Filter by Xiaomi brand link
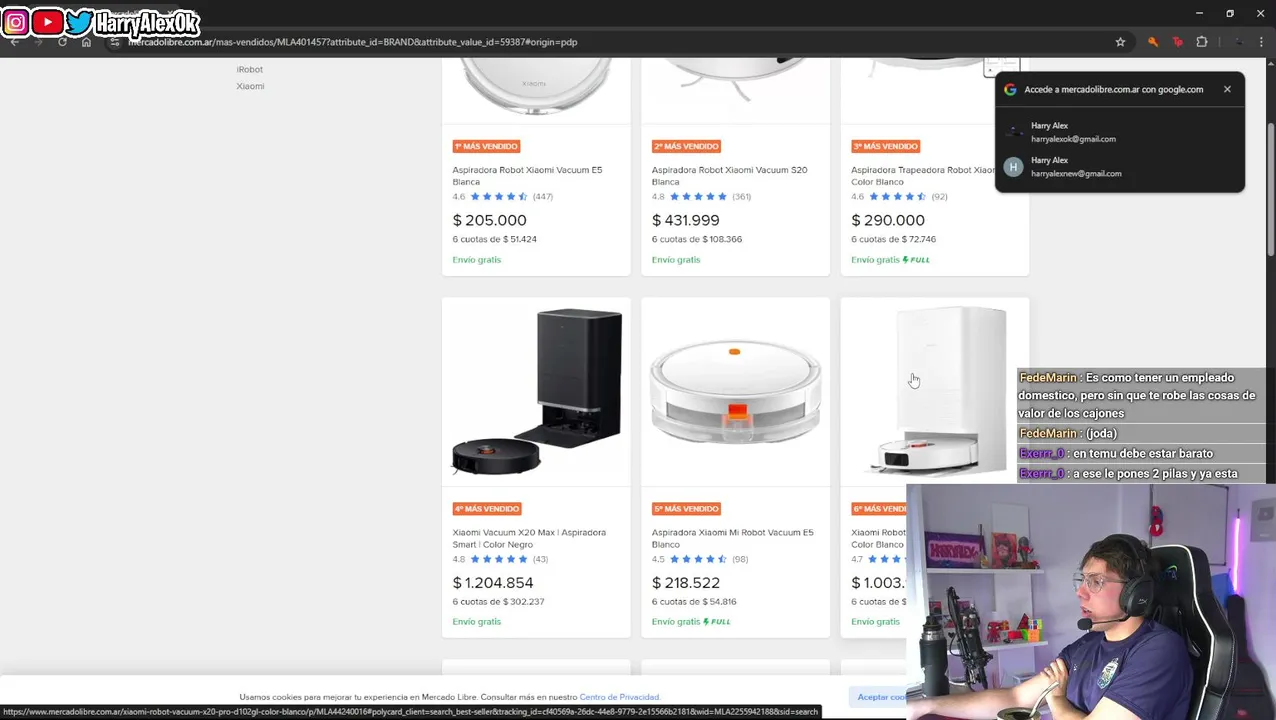Viewport: 1276px width, 720px height. pos(250,86)
